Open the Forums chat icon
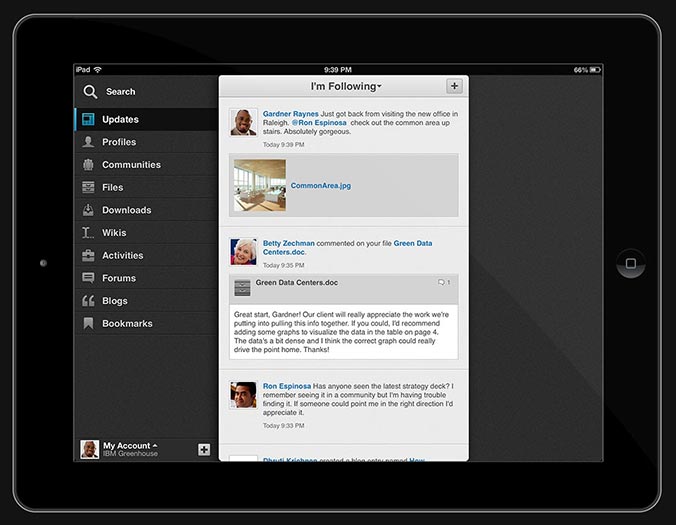This screenshot has width=676, height=525. point(89,278)
